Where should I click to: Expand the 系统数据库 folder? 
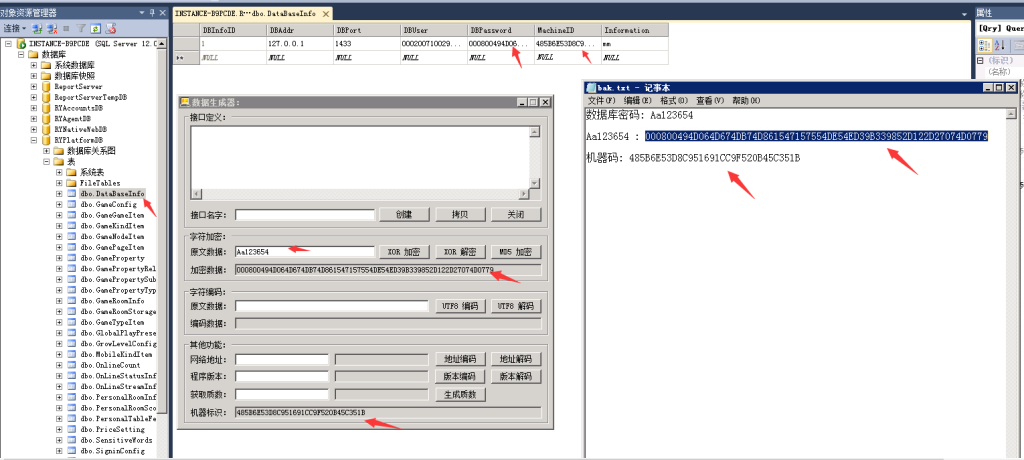pos(34,65)
